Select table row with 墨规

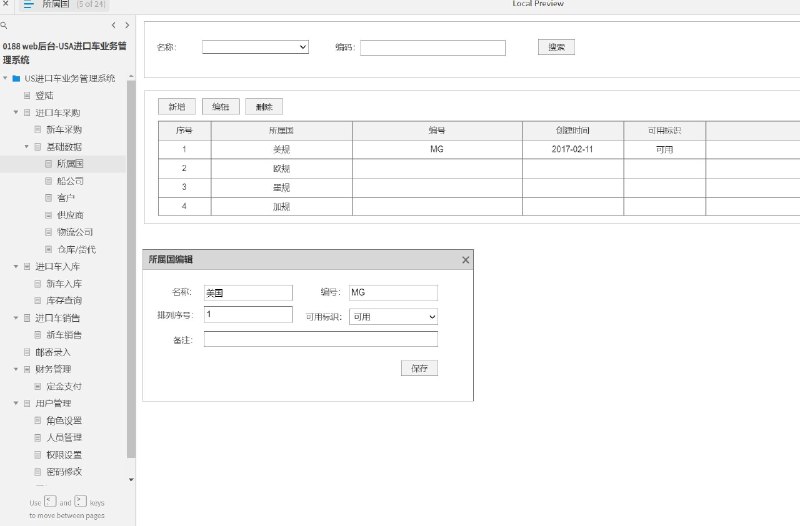point(479,187)
